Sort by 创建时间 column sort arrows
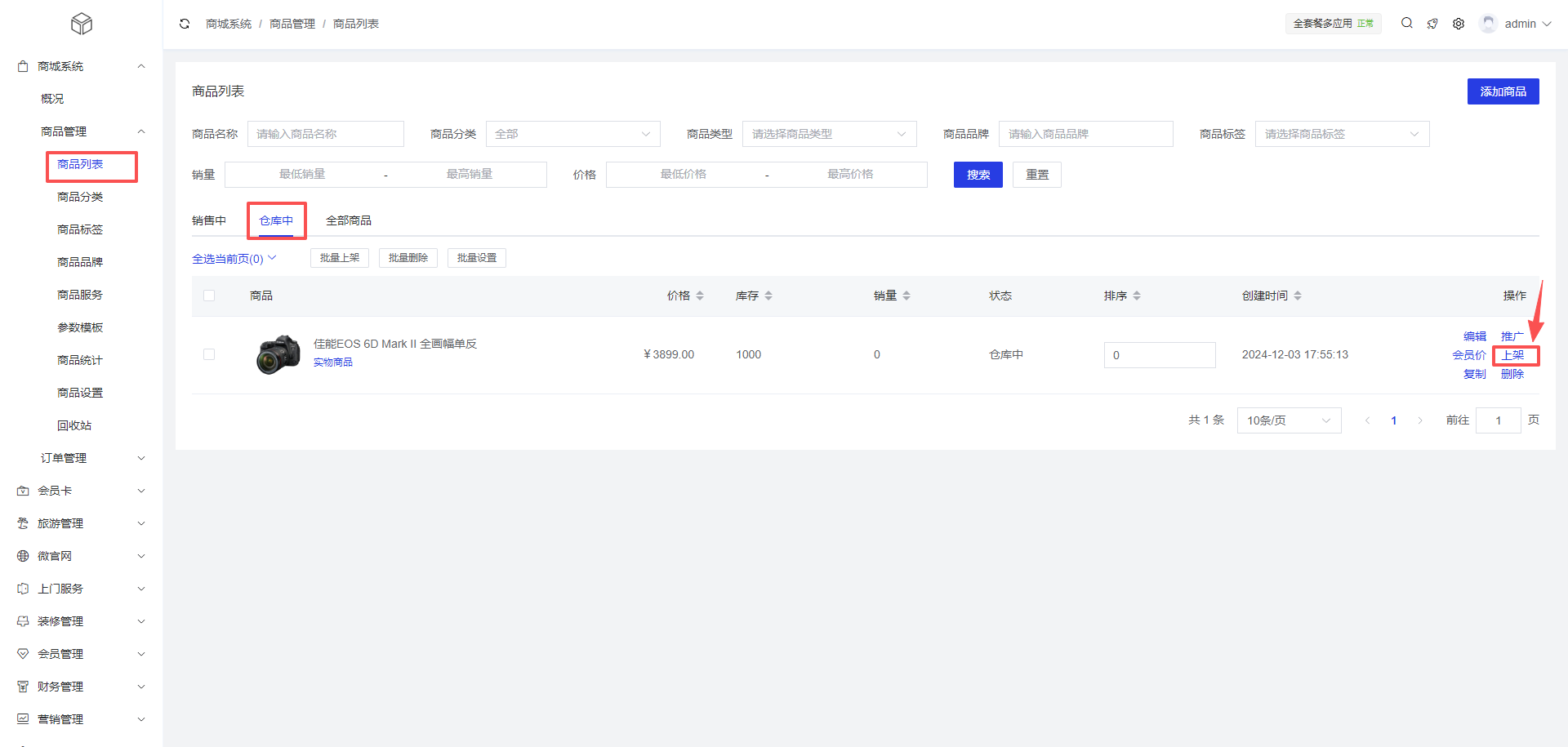Image resolution: width=1568 pixels, height=747 pixels. pyautogui.click(x=1298, y=296)
